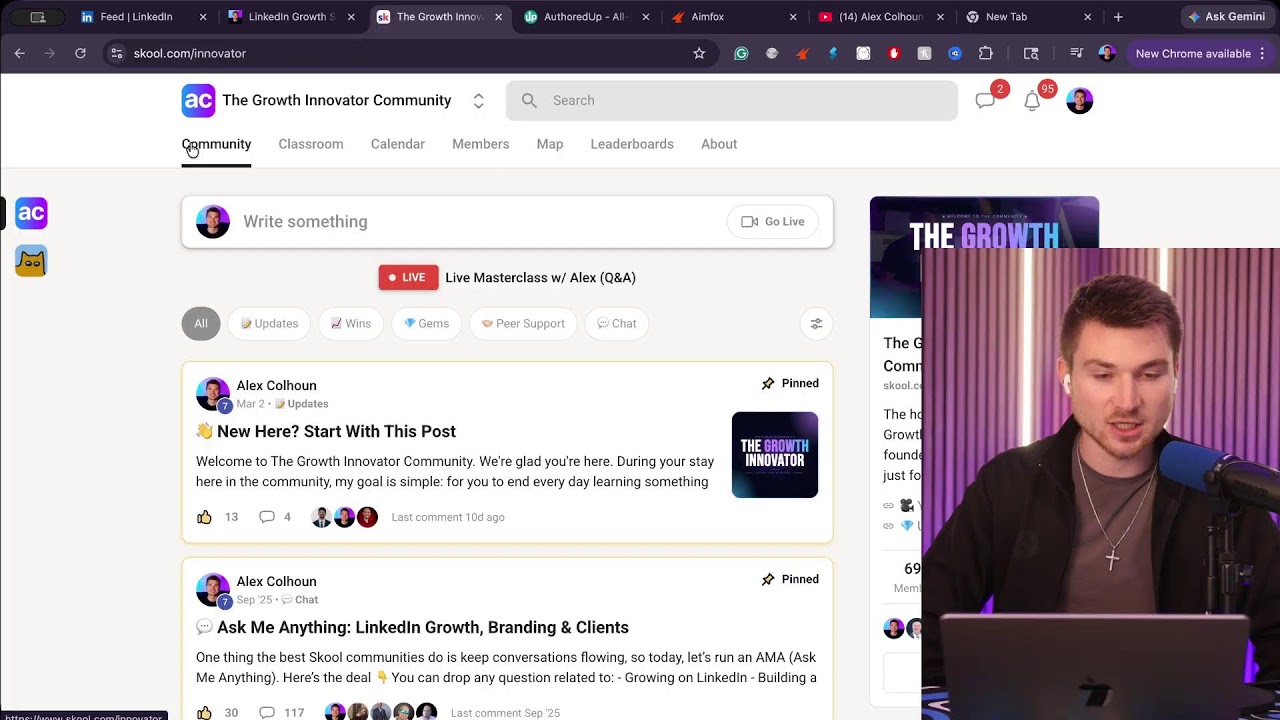Open Ask Me Anything: LinkedIn Growth post title
Viewport: 1280px width, 720px height.
412,628
